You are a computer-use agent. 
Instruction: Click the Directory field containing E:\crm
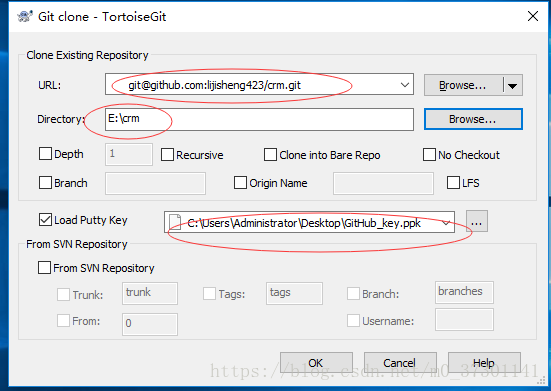(259, 119)
